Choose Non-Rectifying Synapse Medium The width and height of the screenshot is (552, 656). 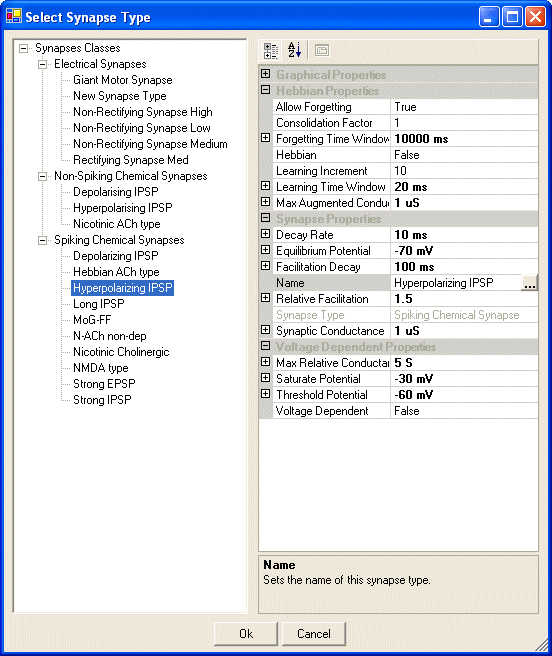[x=150, y=144]
